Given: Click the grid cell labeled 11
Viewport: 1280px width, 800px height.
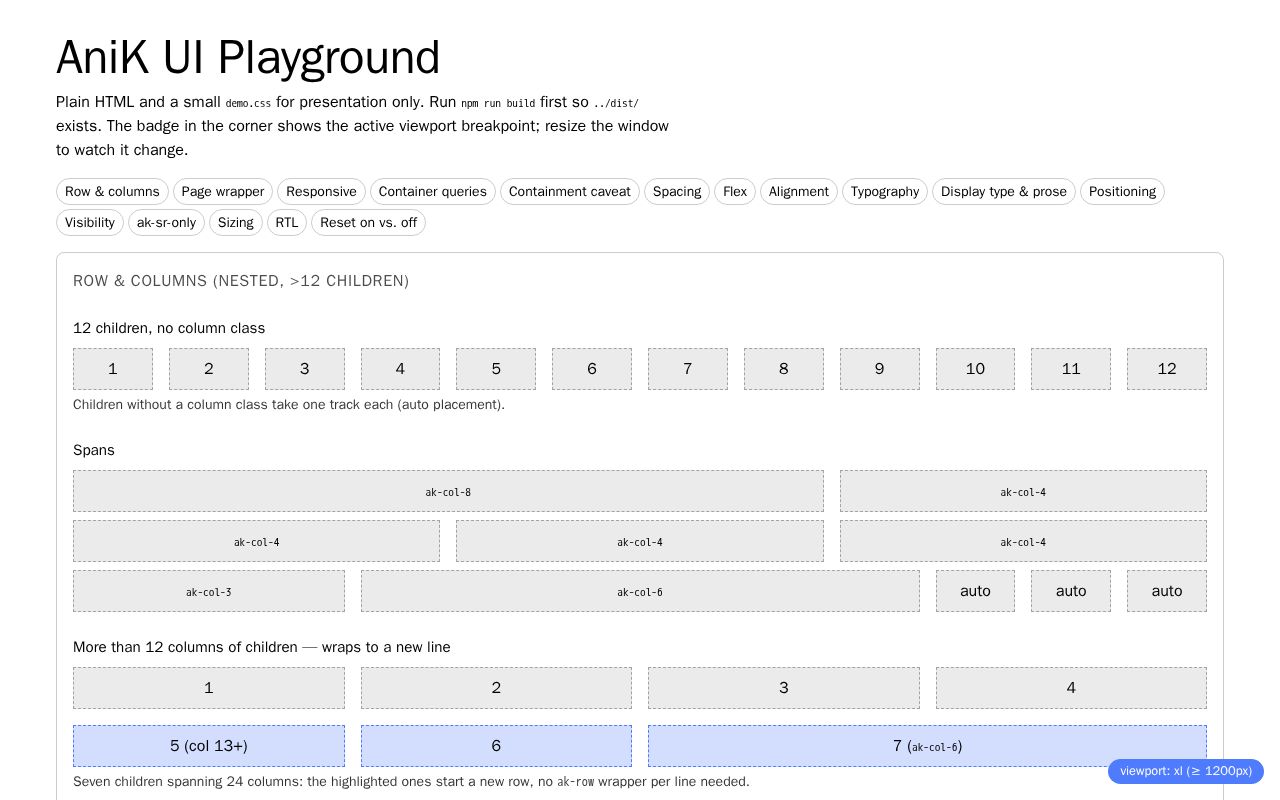Looking at the screenshot, I should point(1071,369).
